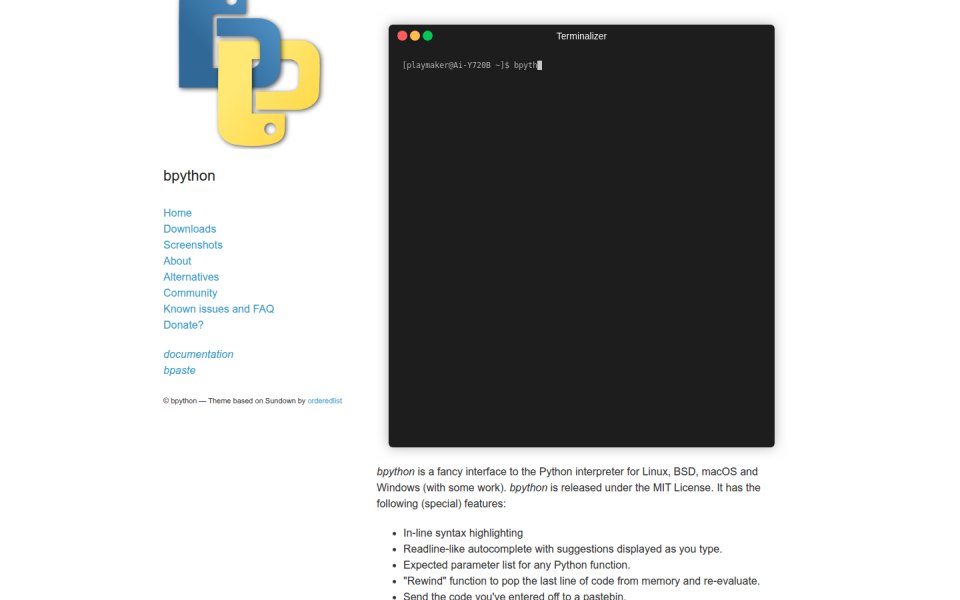
Task: Click 'Expected parameter list' bullet text
Action: (x=516, y=565)
